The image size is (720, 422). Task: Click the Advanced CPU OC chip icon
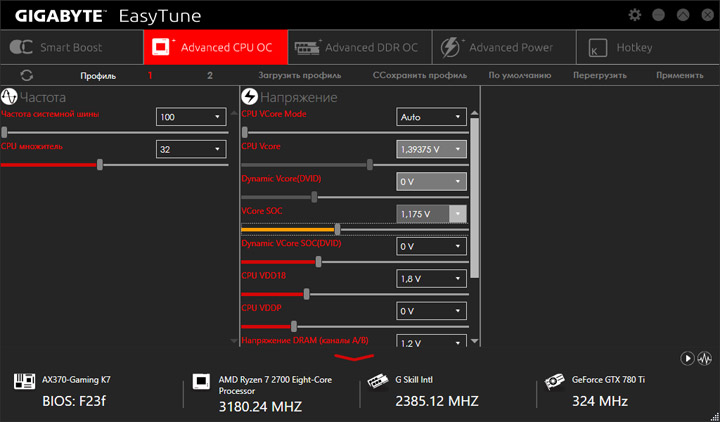163,47
